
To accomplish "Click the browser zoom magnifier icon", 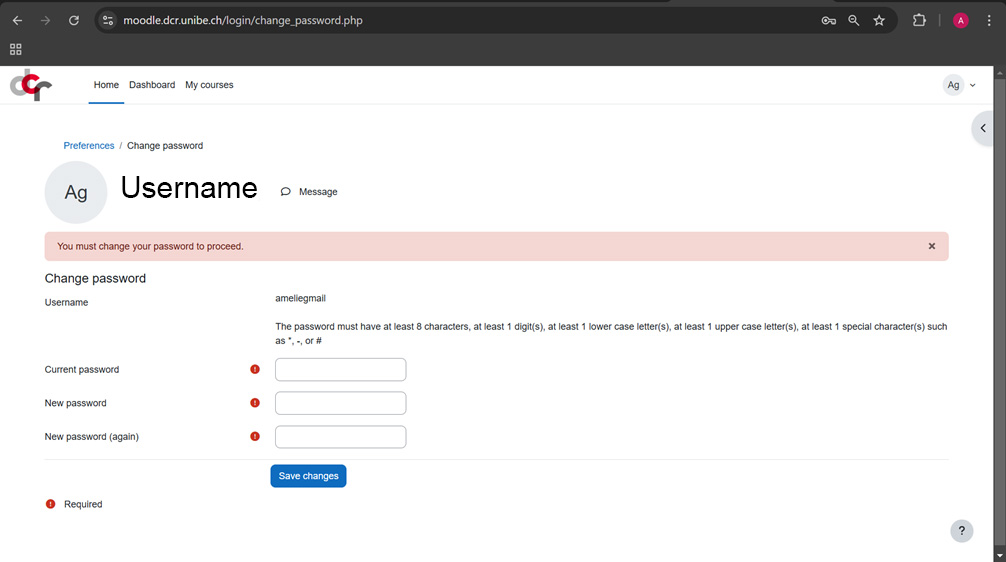I will [x=853, y=20].
